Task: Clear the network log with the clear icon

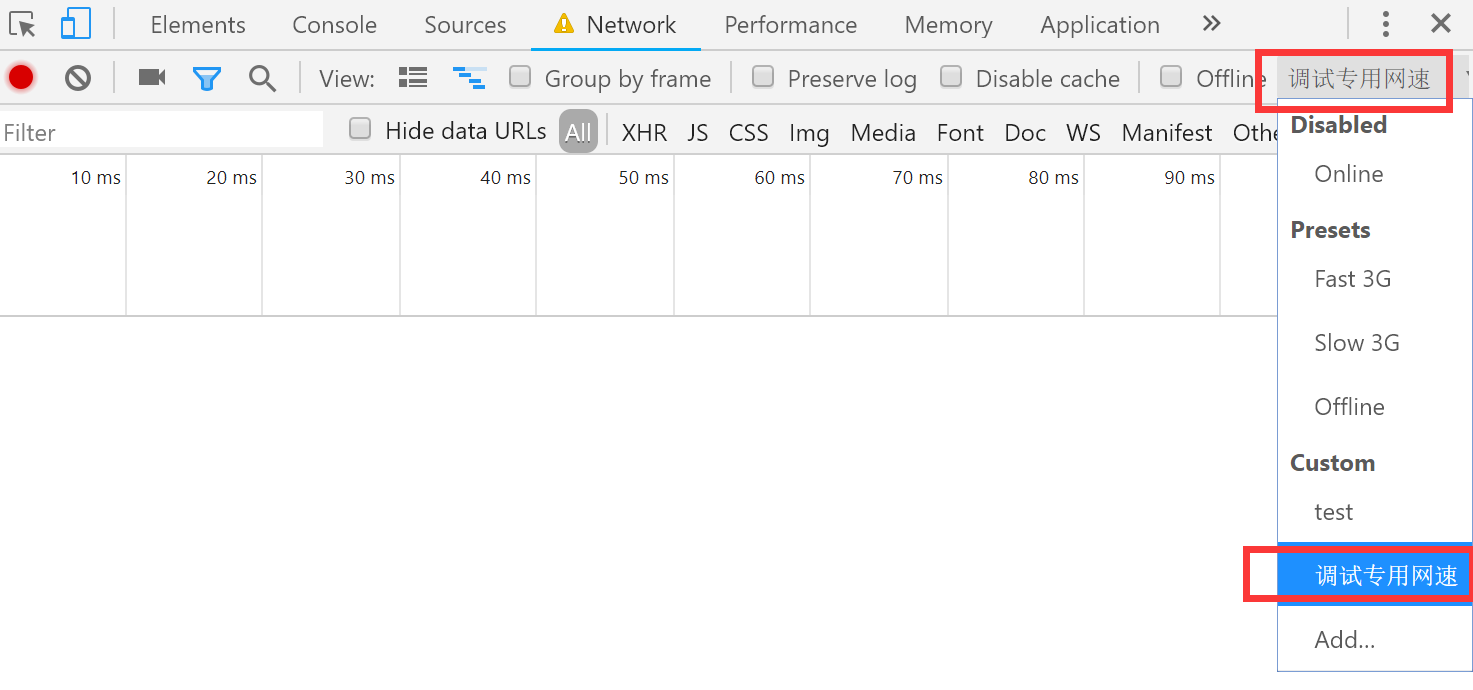Action: tap(78, 77)
